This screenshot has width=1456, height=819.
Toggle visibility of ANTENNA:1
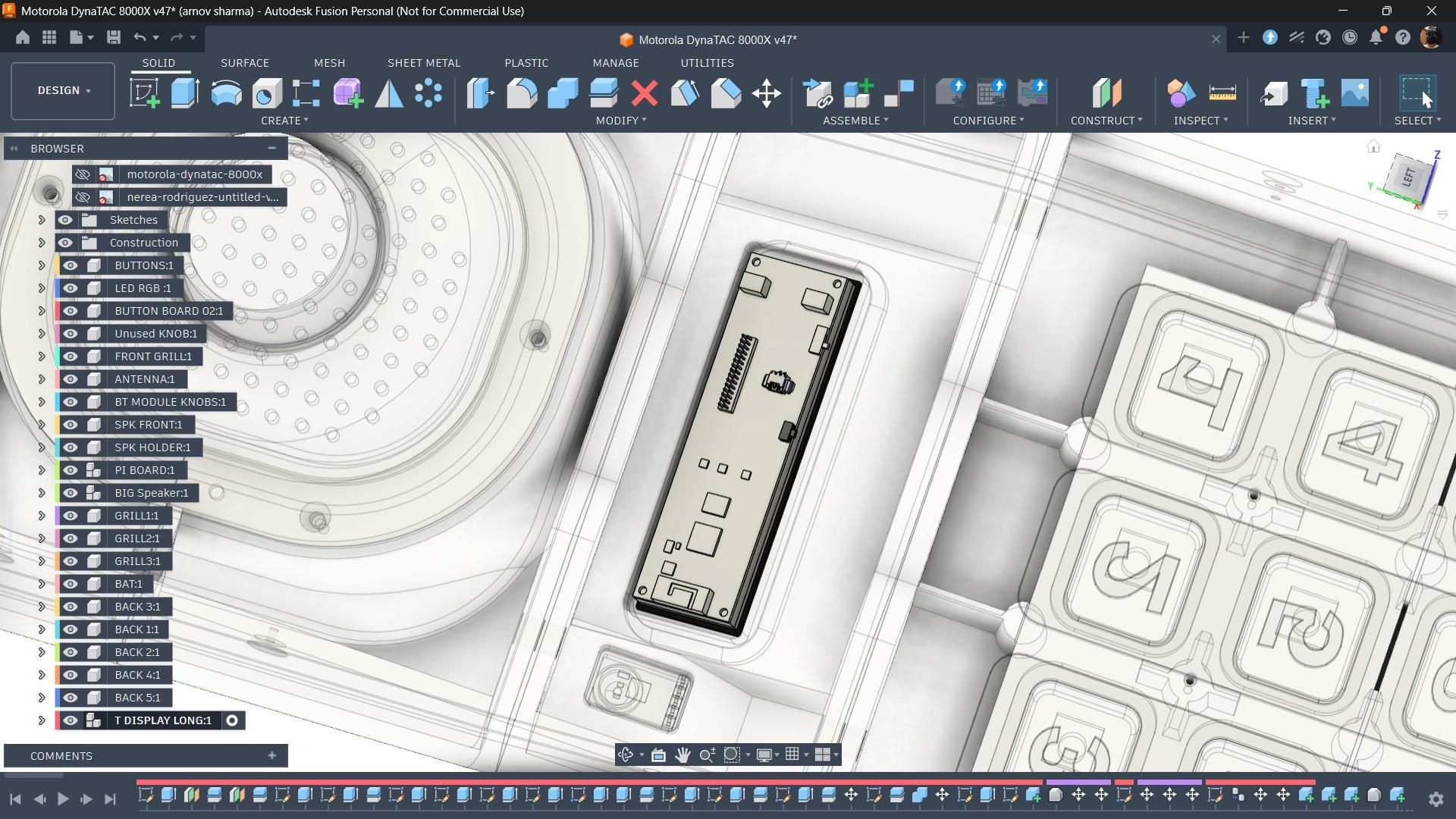pos(71,379)
